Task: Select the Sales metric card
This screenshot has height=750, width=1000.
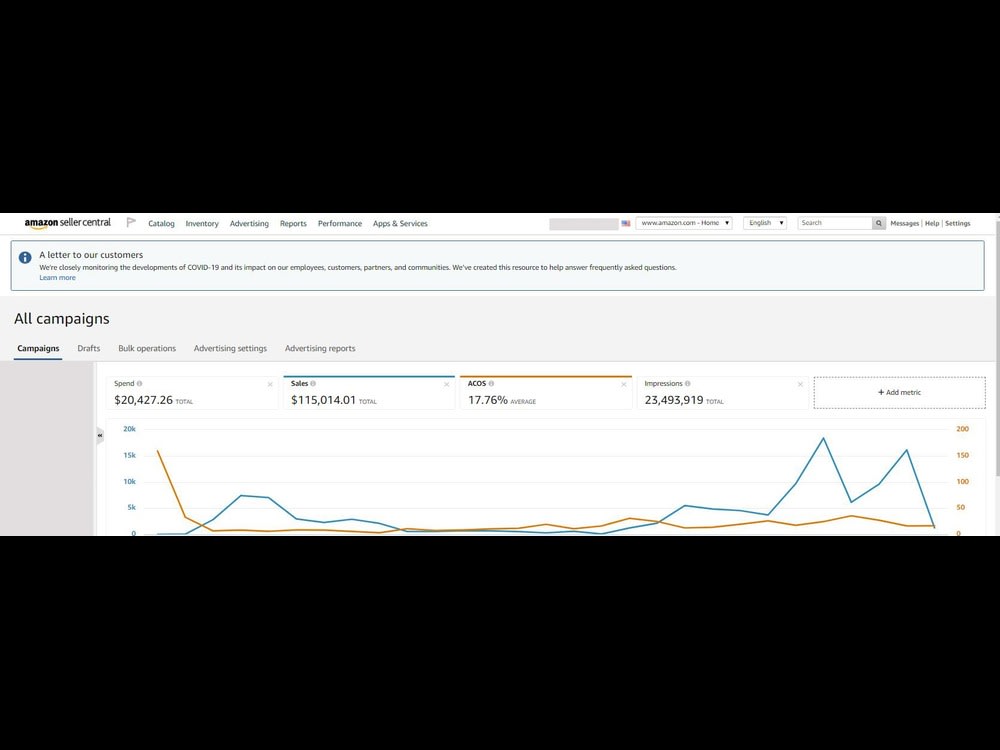Action: point(369,392)
